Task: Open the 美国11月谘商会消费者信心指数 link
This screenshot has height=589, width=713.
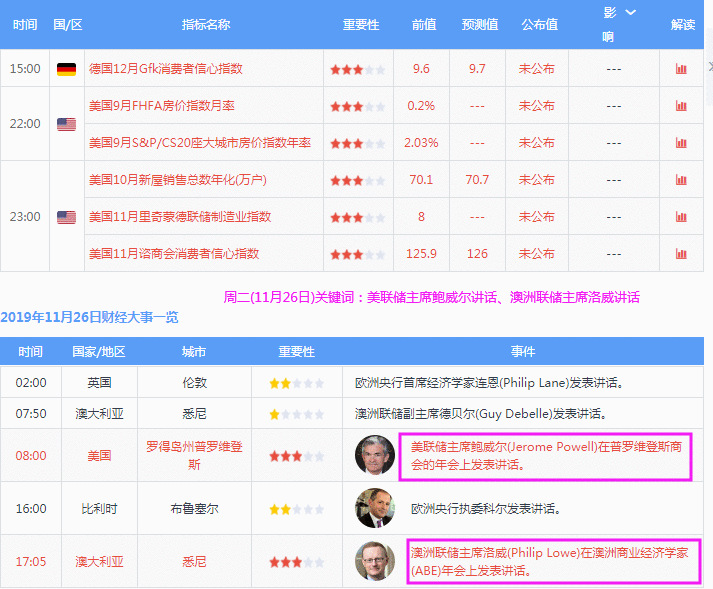Action: click(x=174, y=253)
